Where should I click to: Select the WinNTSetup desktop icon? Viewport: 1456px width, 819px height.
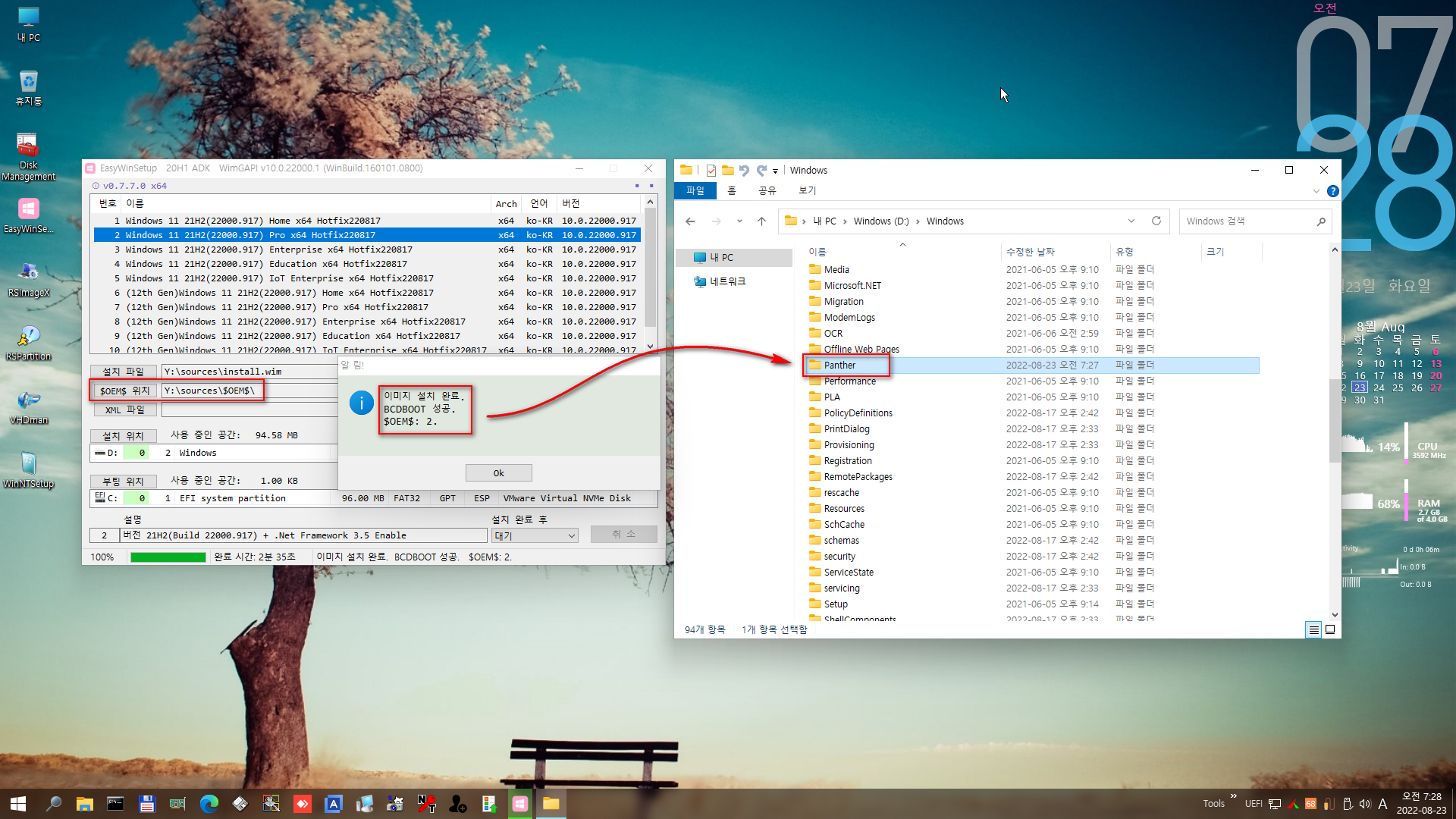[x=29, y=470]
